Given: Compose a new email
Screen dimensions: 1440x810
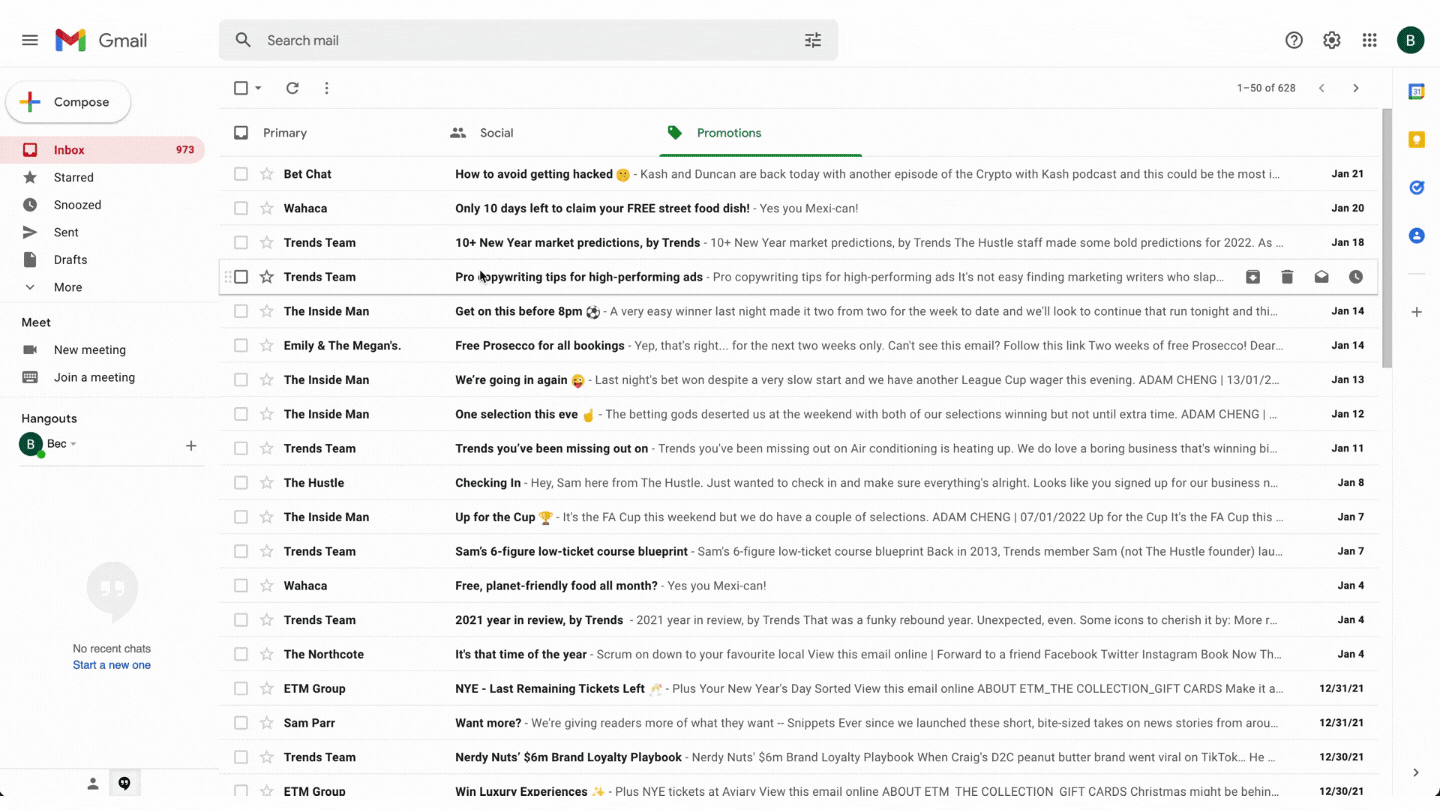Looking at the screenshot, I should tap(68, 102).
